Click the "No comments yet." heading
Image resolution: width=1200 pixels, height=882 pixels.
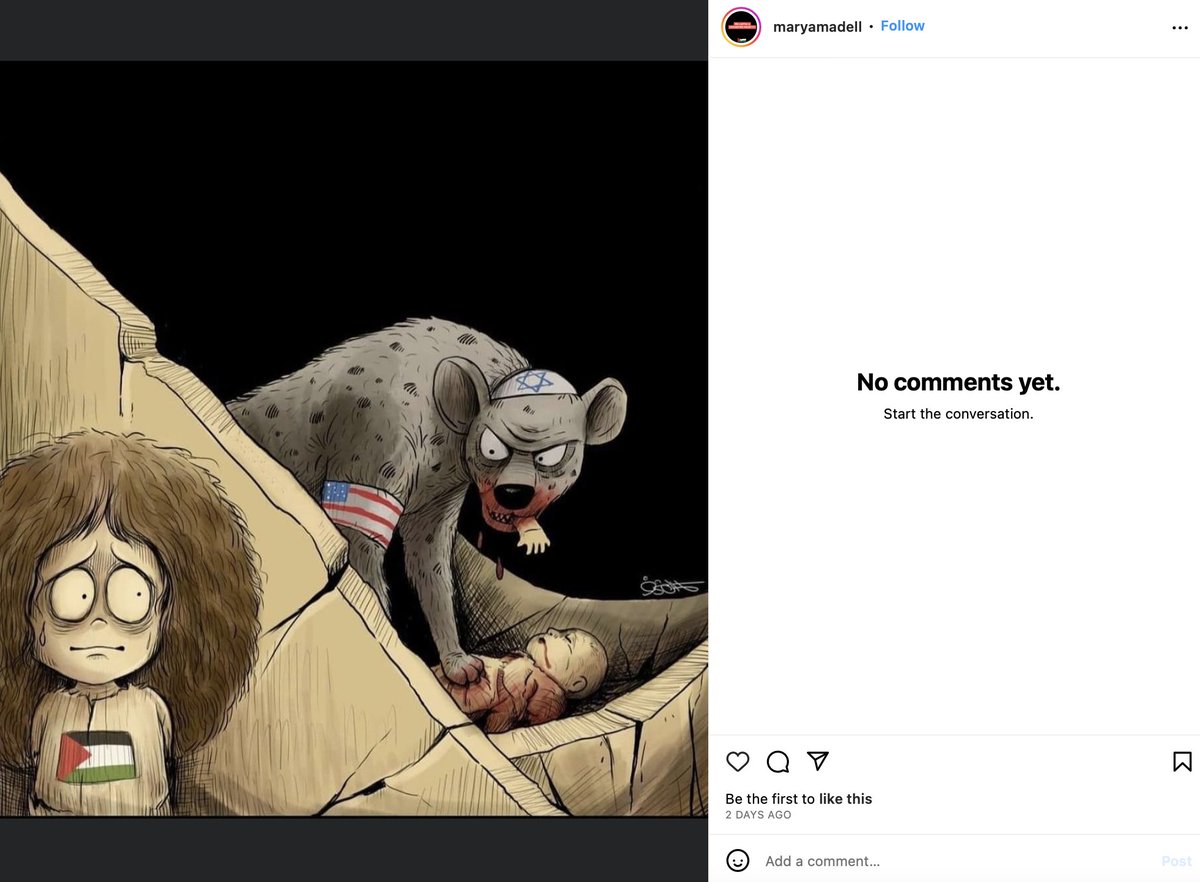958,382
